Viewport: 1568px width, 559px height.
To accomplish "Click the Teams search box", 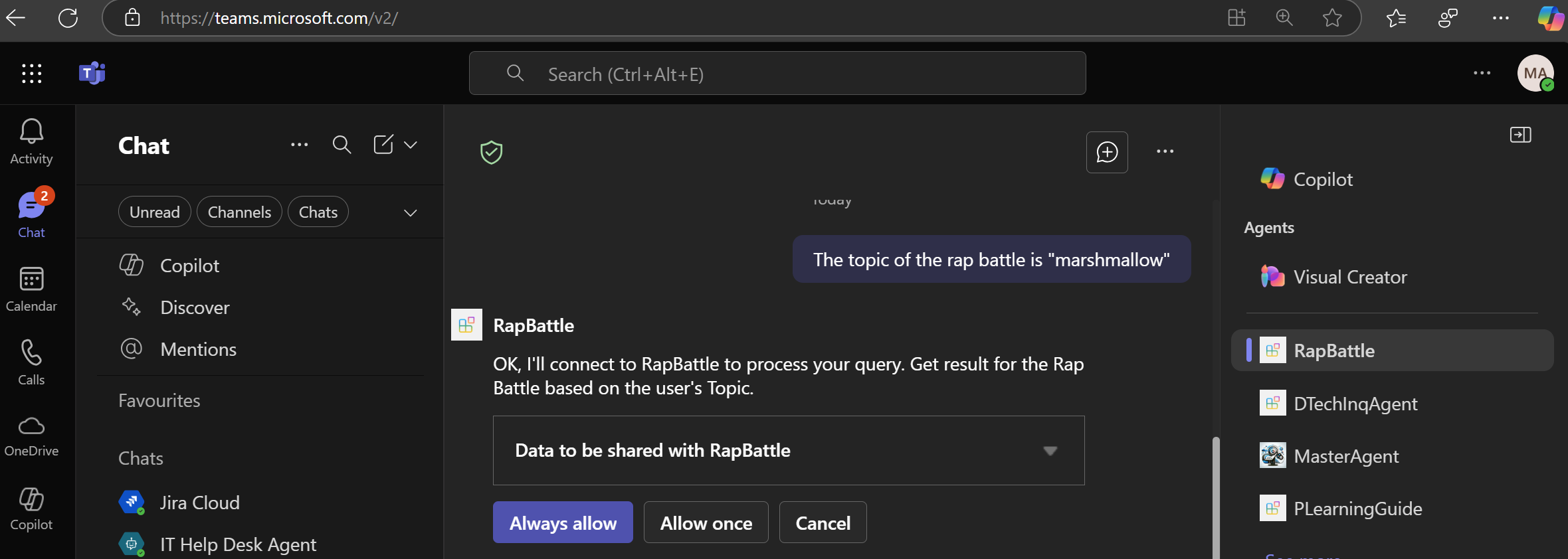I will pyautogui.click(x=777, y=74).
